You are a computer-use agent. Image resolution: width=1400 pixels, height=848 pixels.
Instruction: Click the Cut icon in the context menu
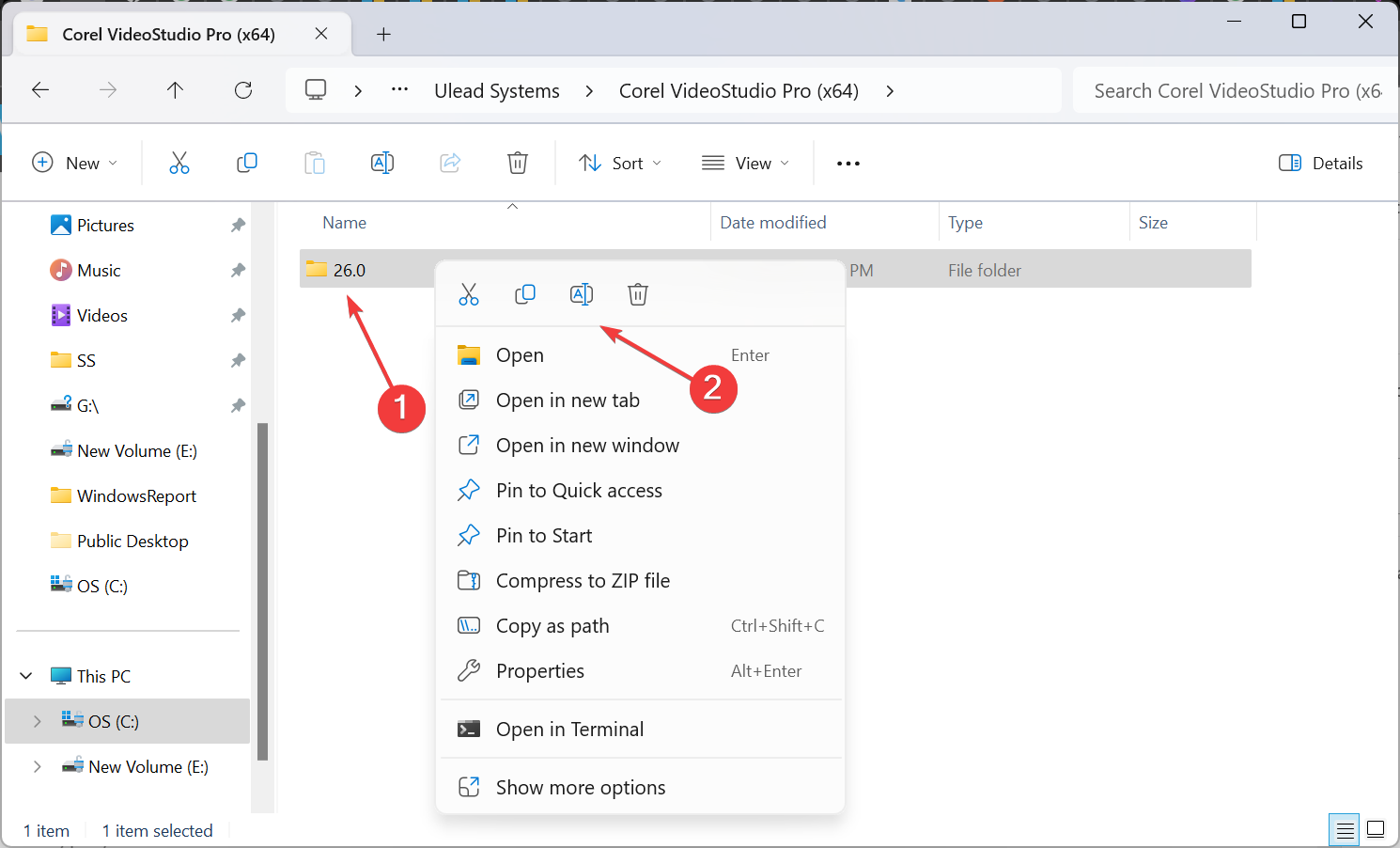[469, 294]
